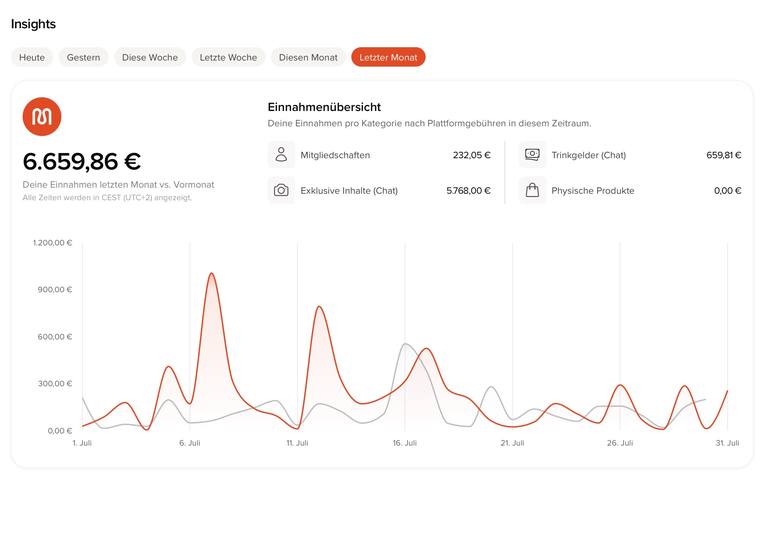Click the '16. Juli' x-axis label
The height and width of the screenshot is (536, 760).
[x=405, y=443]
